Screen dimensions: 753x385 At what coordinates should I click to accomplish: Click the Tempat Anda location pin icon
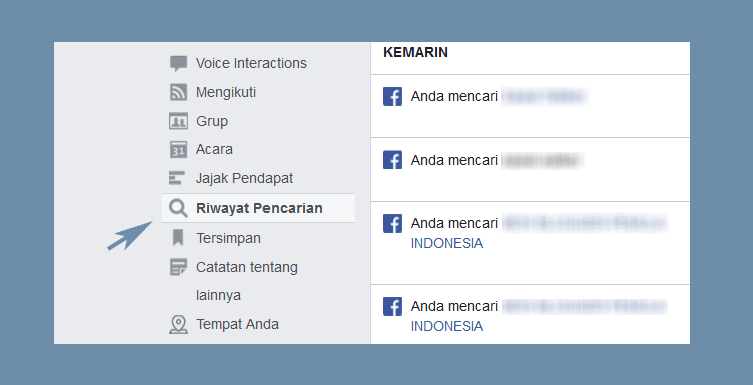tap(178, 325)
